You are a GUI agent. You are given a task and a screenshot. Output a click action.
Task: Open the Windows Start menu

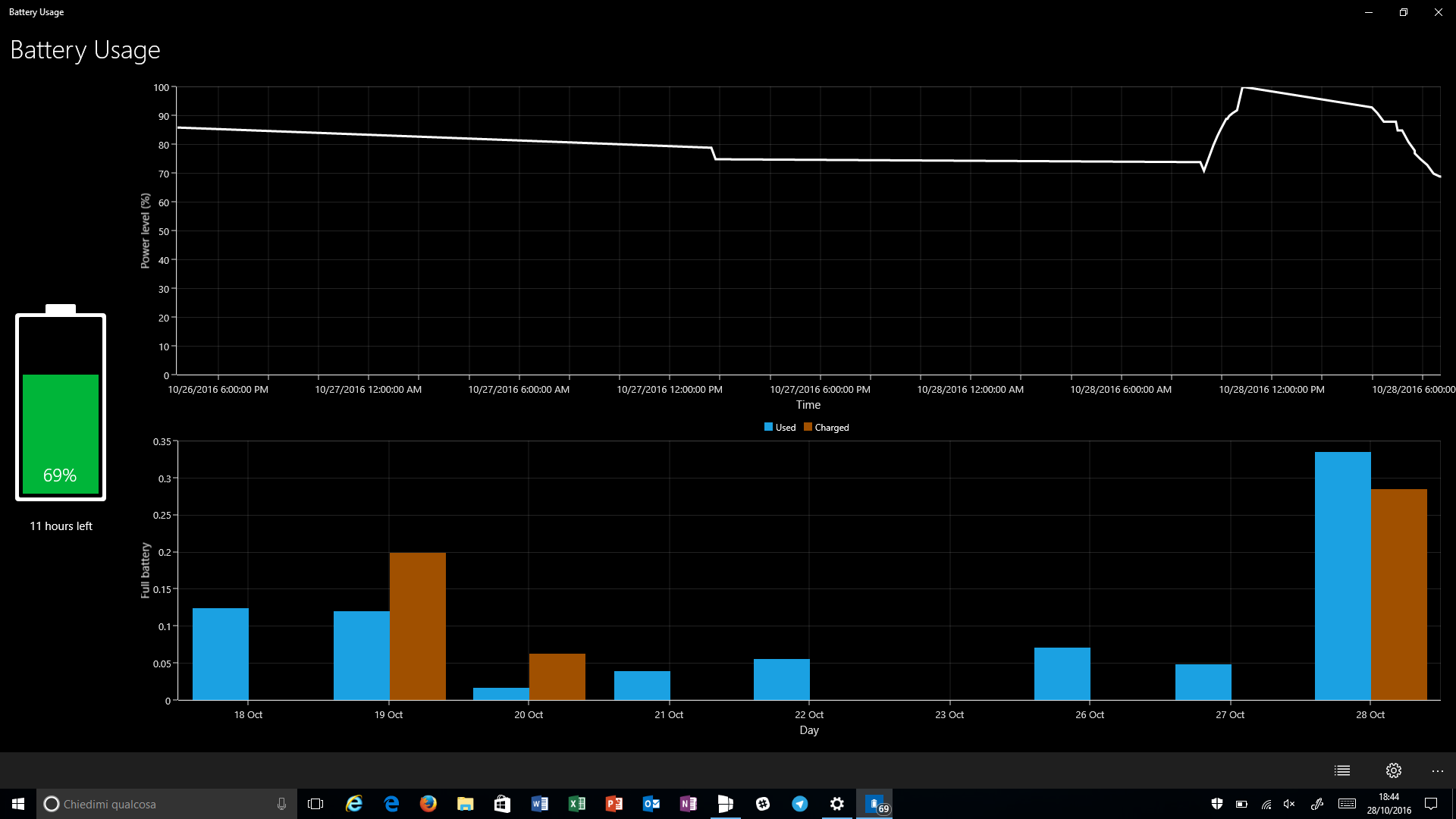[x=18, y=804]
